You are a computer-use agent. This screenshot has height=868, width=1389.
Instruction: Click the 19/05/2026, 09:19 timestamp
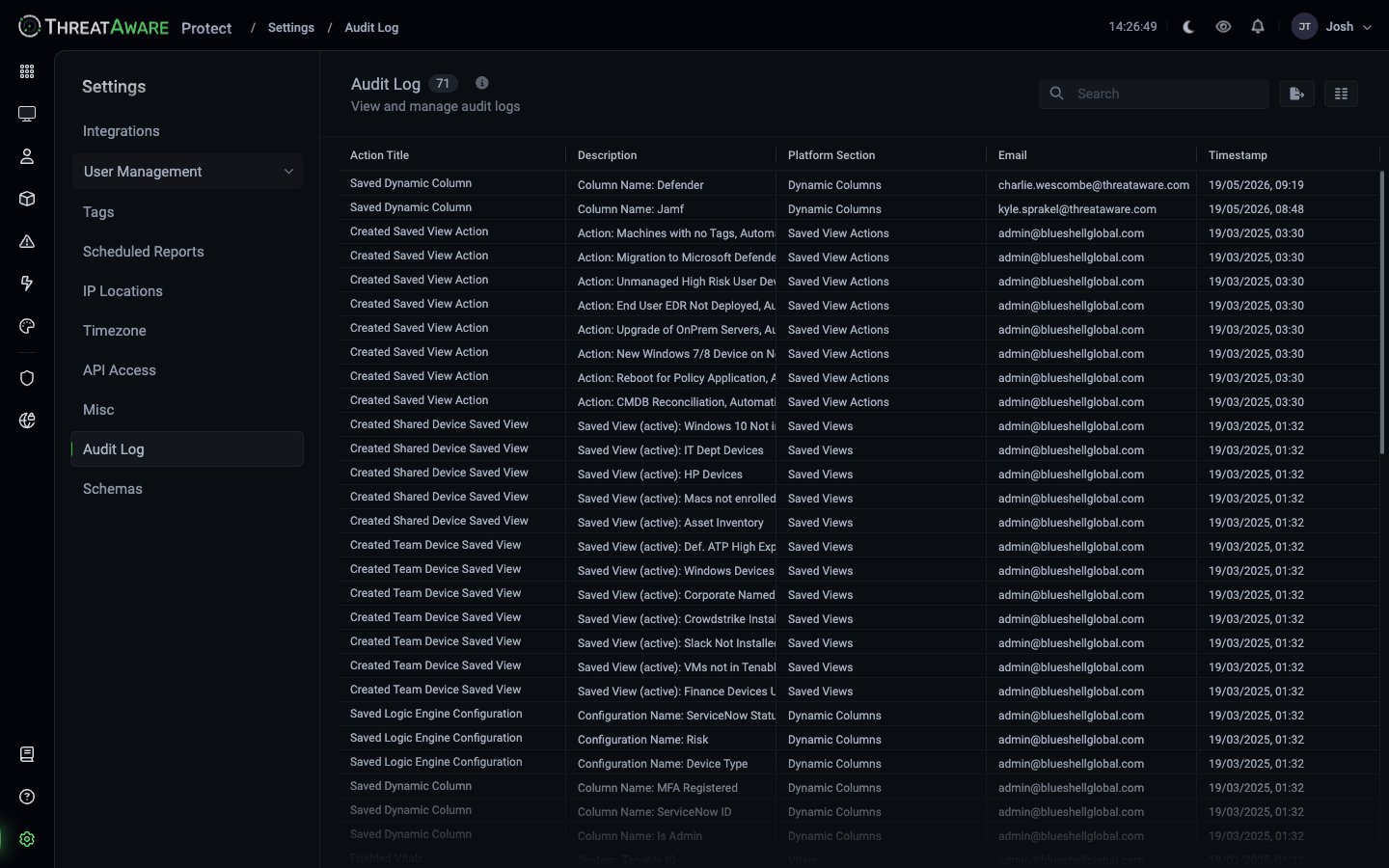pos(1256,185)
